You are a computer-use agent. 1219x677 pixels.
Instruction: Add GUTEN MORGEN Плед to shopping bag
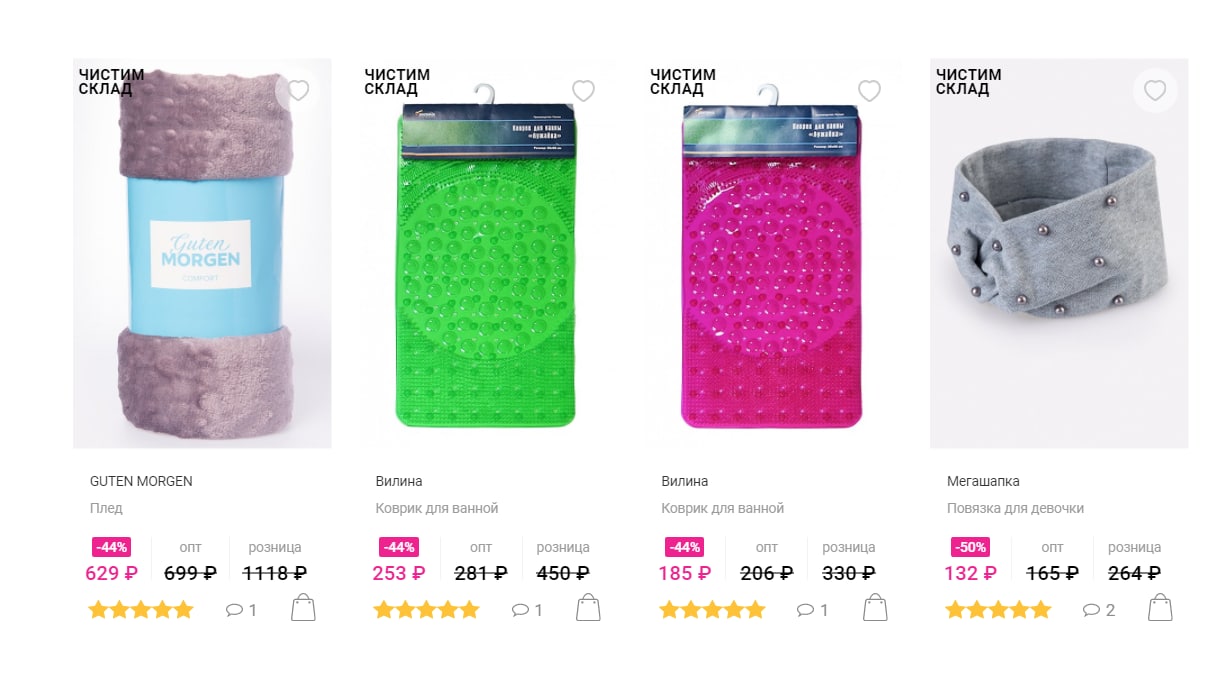[x=303, y=607]
